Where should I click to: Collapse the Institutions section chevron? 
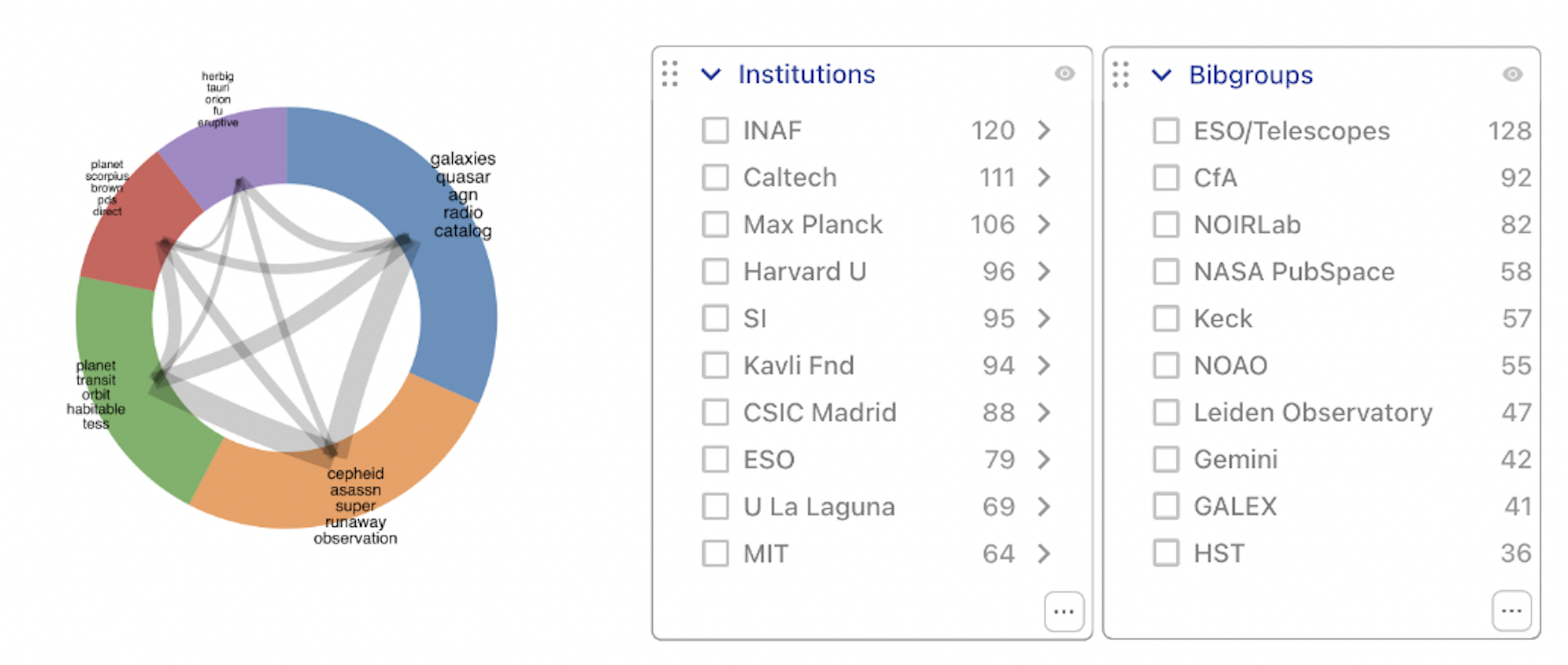pyautogui.click(x=711, y=74)
